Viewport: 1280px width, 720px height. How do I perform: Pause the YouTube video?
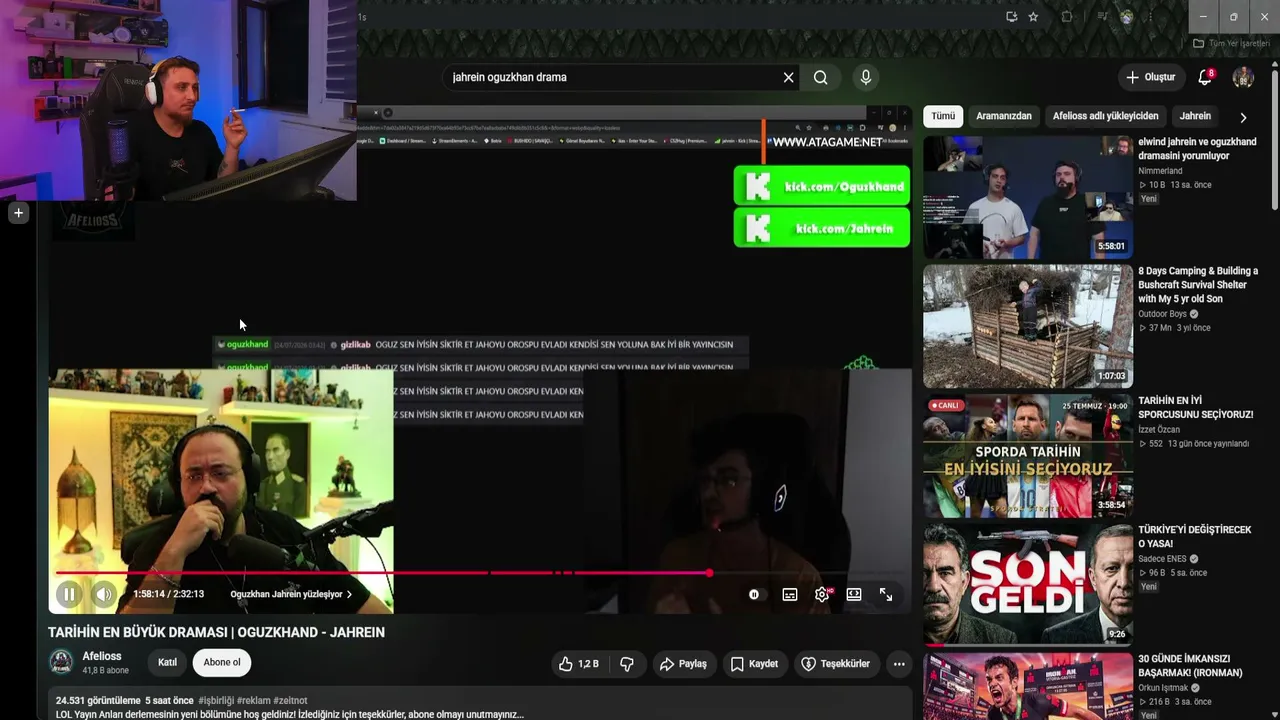(69, 594)
